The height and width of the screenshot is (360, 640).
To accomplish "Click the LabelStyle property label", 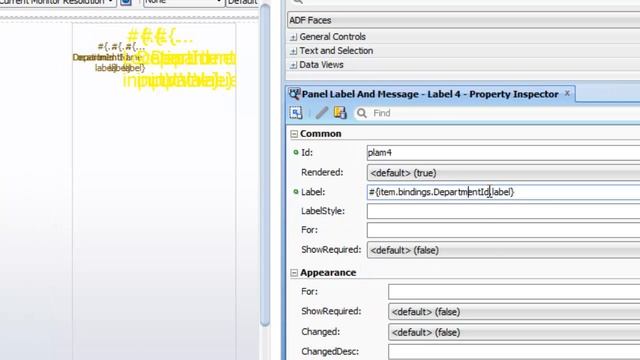I will click(323, 211).
